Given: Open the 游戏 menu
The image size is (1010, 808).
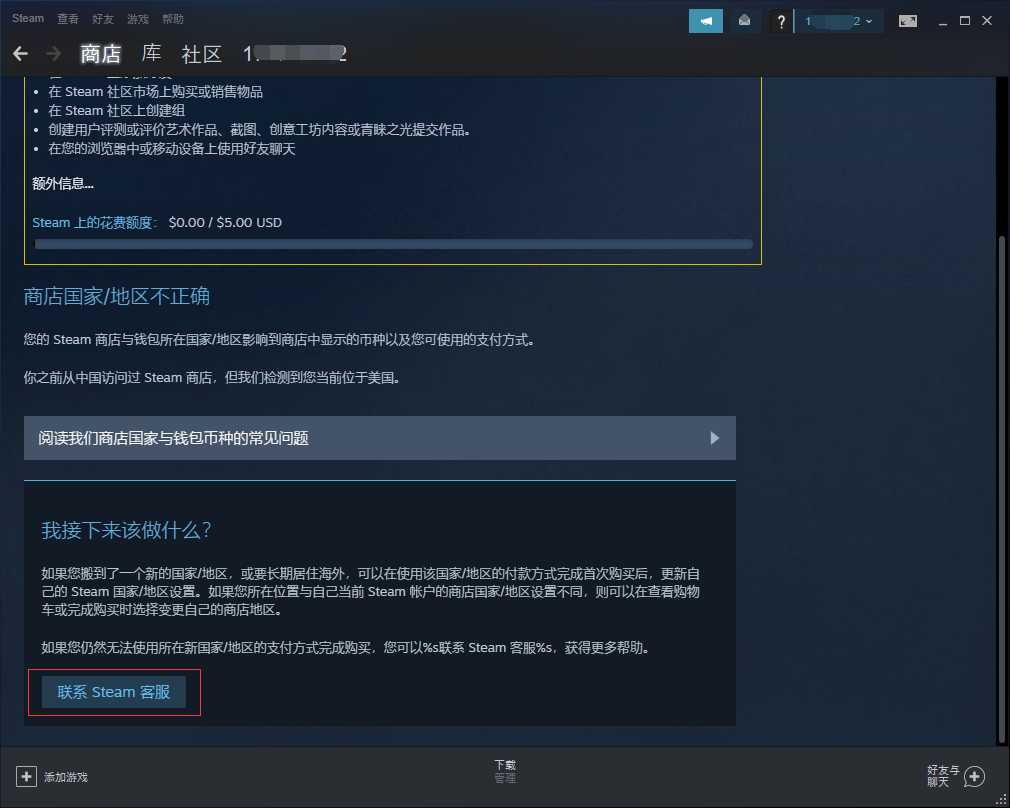Looking at the screenshot, I should [138, 19].
